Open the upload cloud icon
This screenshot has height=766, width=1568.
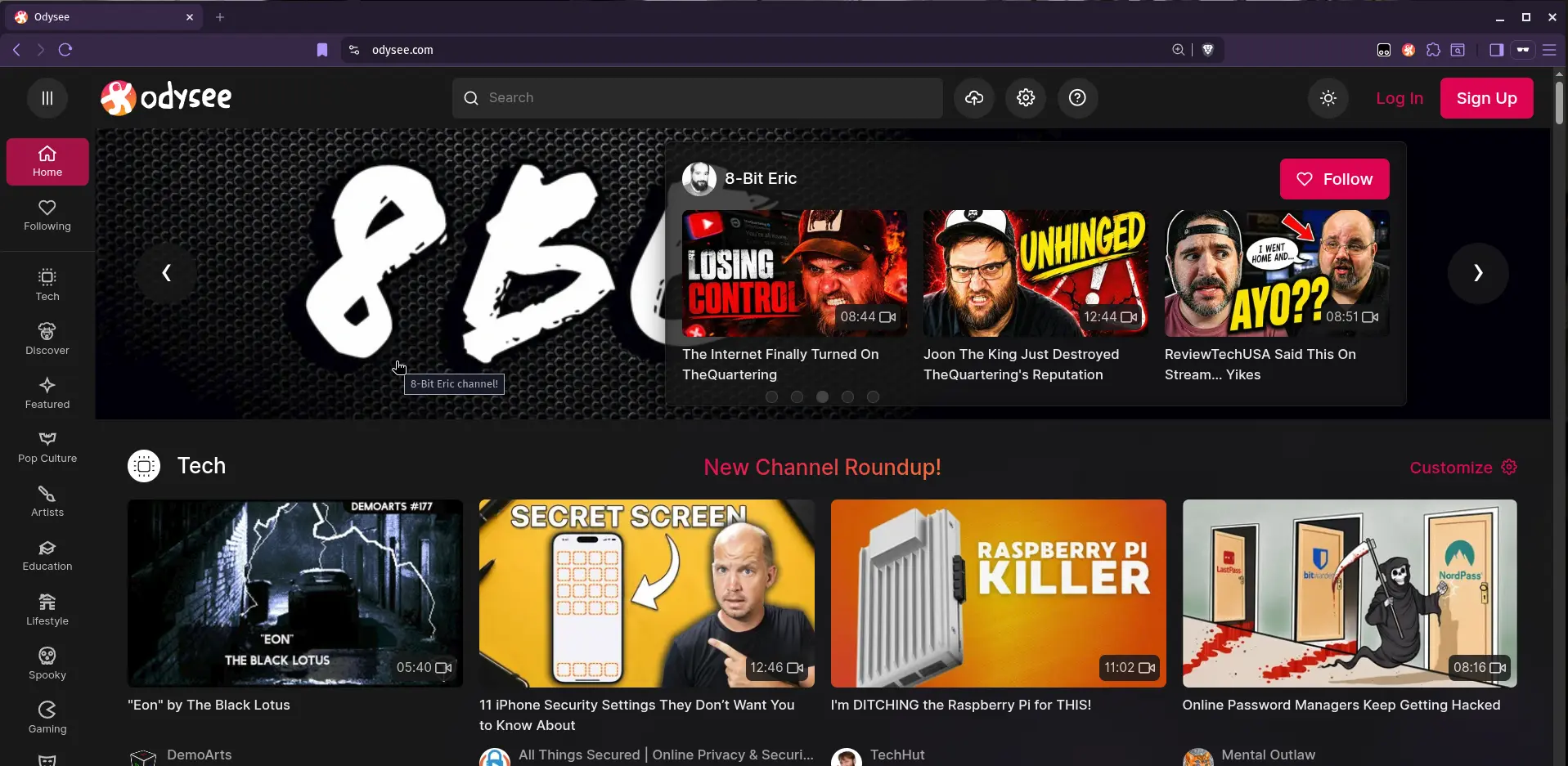point(973,98)
